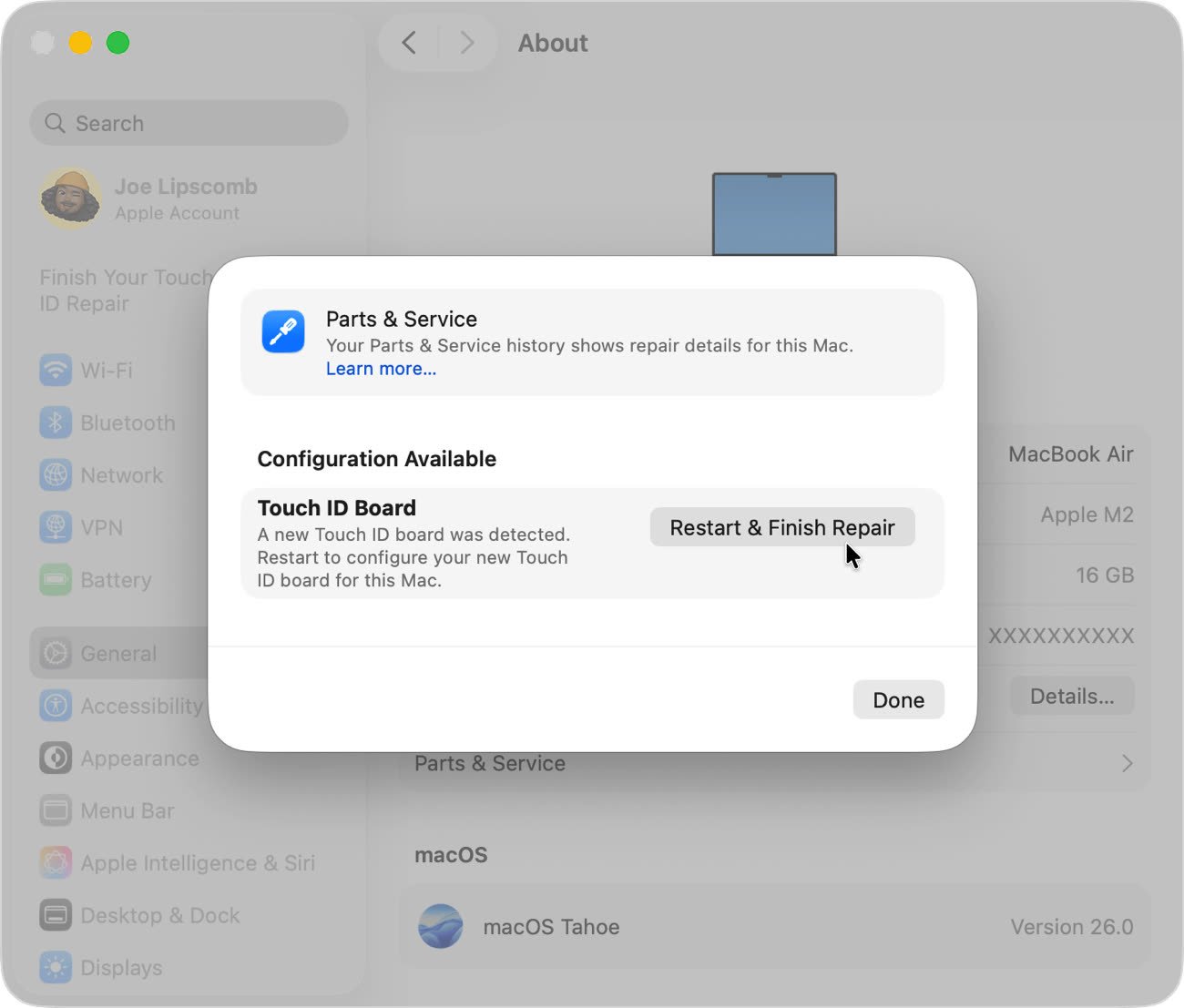The height and width of the screenshot is (1008, 1184).
Task: Click the Configuration Available heading
Action: [x=377, y=458]
